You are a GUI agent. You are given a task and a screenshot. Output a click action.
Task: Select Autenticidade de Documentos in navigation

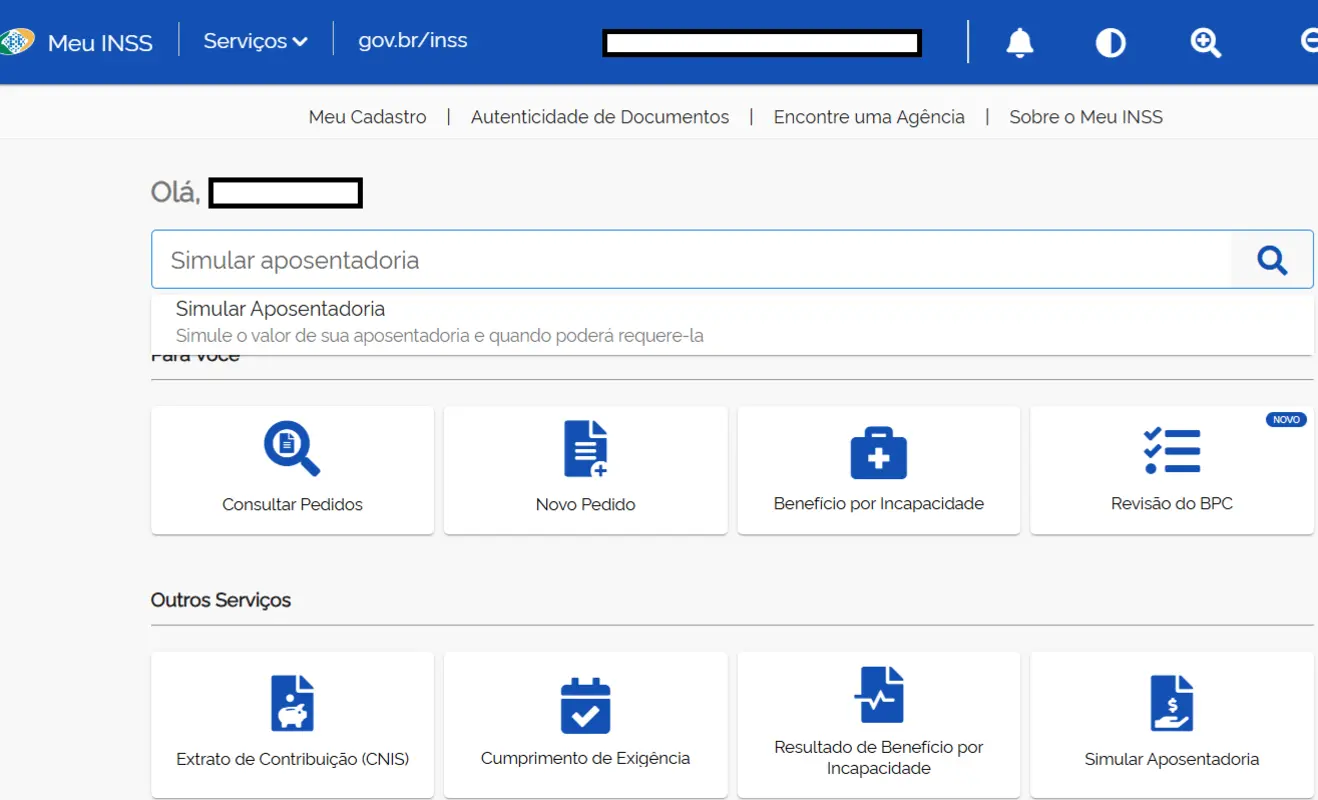point(599,116)
